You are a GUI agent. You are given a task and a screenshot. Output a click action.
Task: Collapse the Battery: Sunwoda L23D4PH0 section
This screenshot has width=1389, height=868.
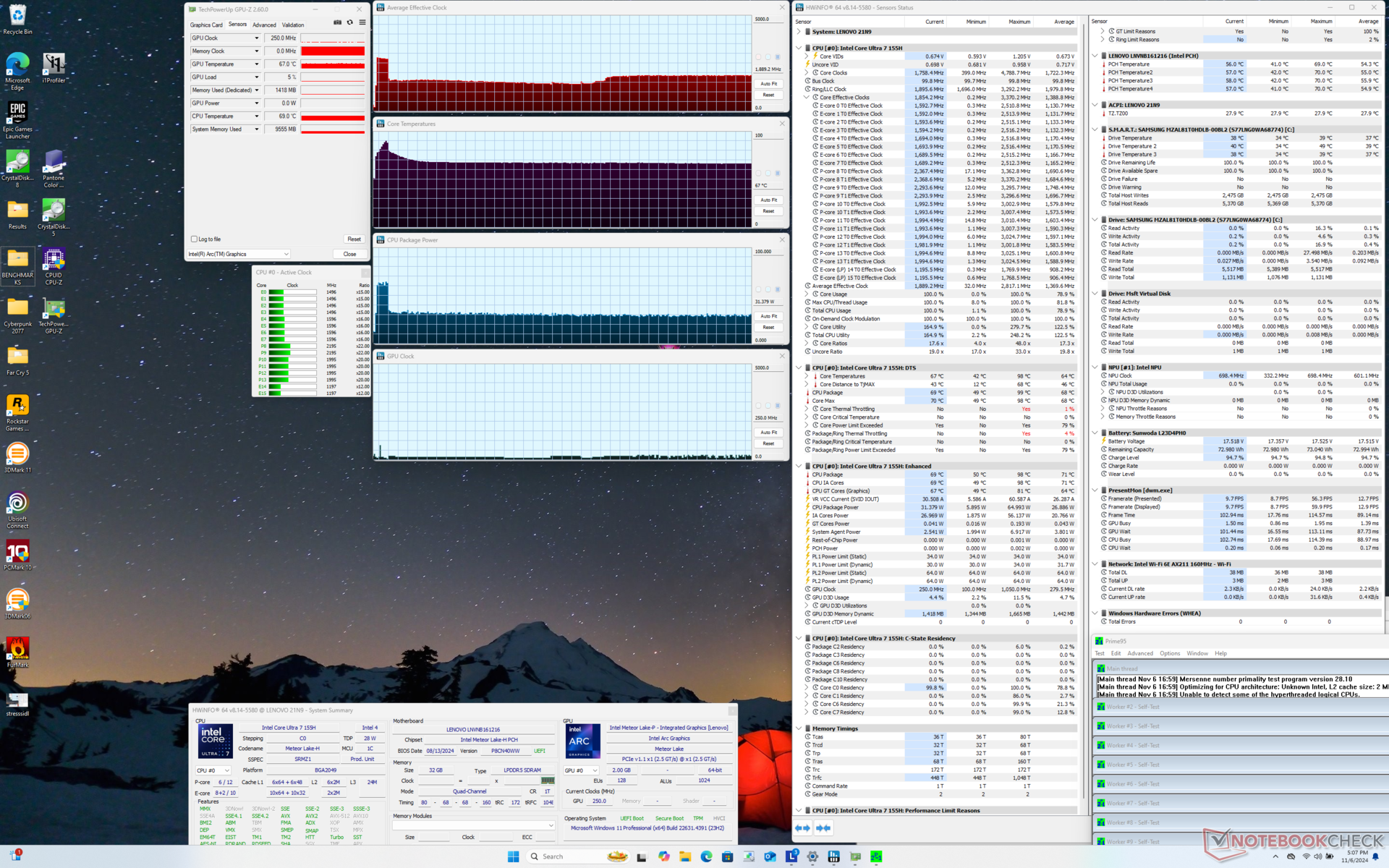click(x=1095, y=433)
